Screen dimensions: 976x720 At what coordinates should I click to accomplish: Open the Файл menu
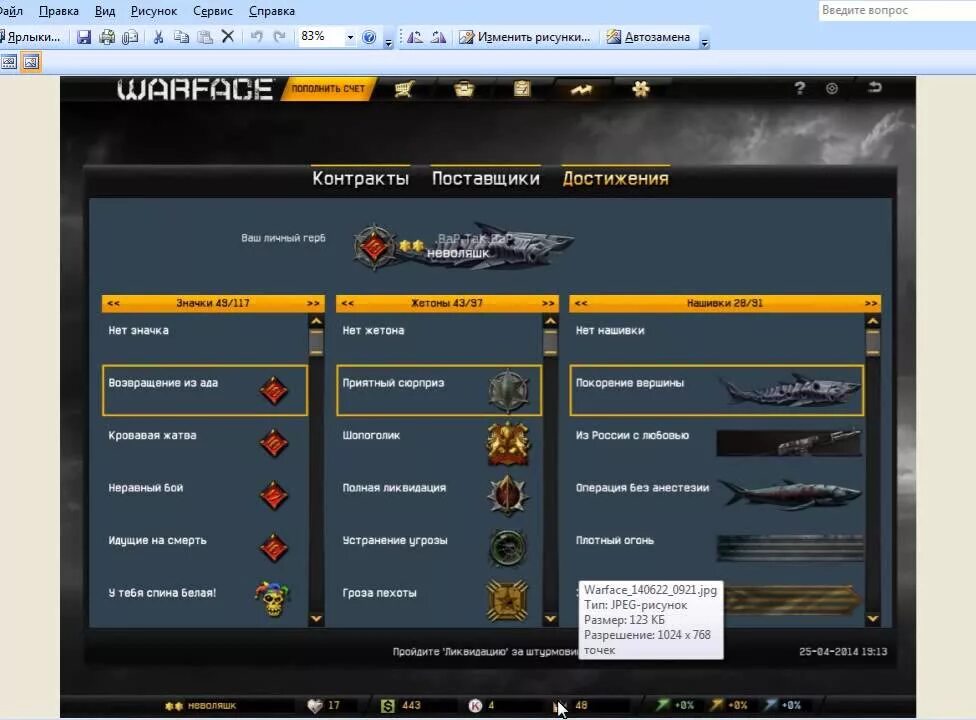click(x=11, y=11)
